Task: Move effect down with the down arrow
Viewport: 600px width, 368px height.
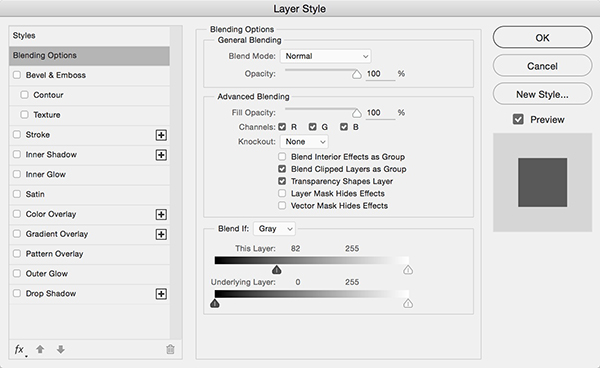Action: pos(61,349)
